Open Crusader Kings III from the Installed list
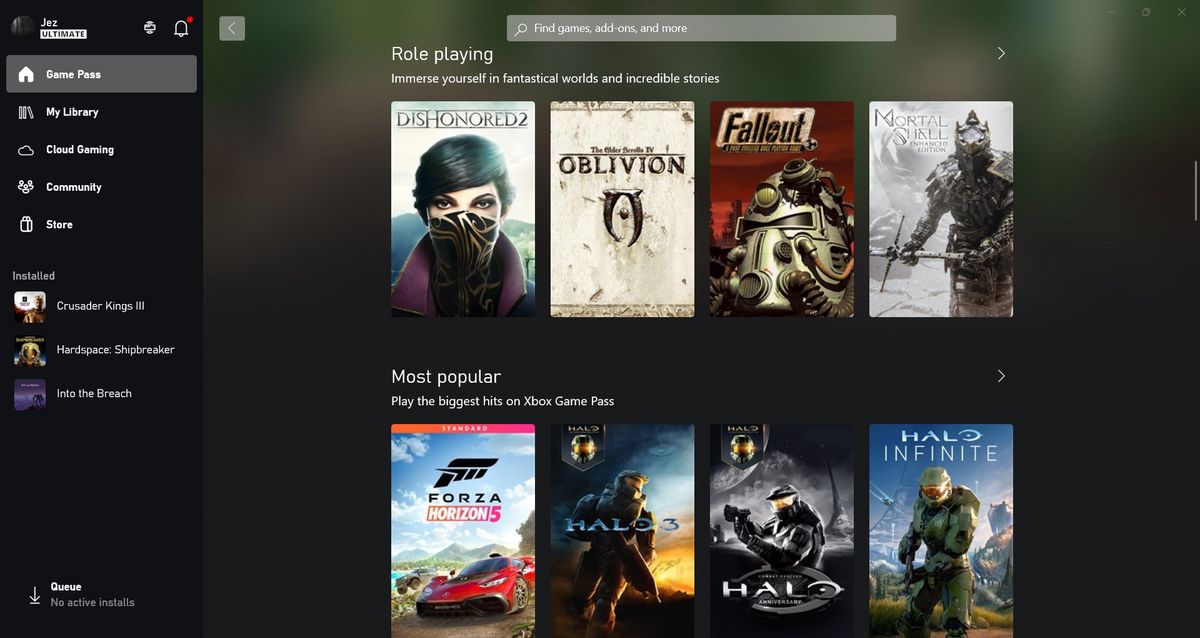This screenshot has width=1200, height=638. pyautogui.click(x=100, y=307)
